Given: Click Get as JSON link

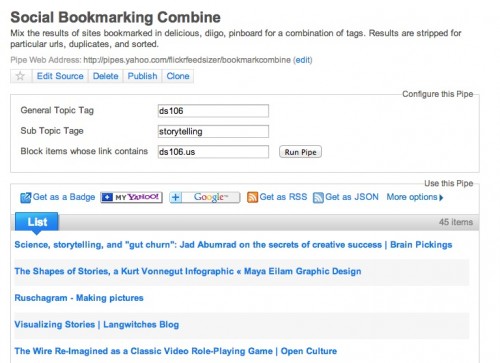Looking at the screenshot, I should [352, 197].
